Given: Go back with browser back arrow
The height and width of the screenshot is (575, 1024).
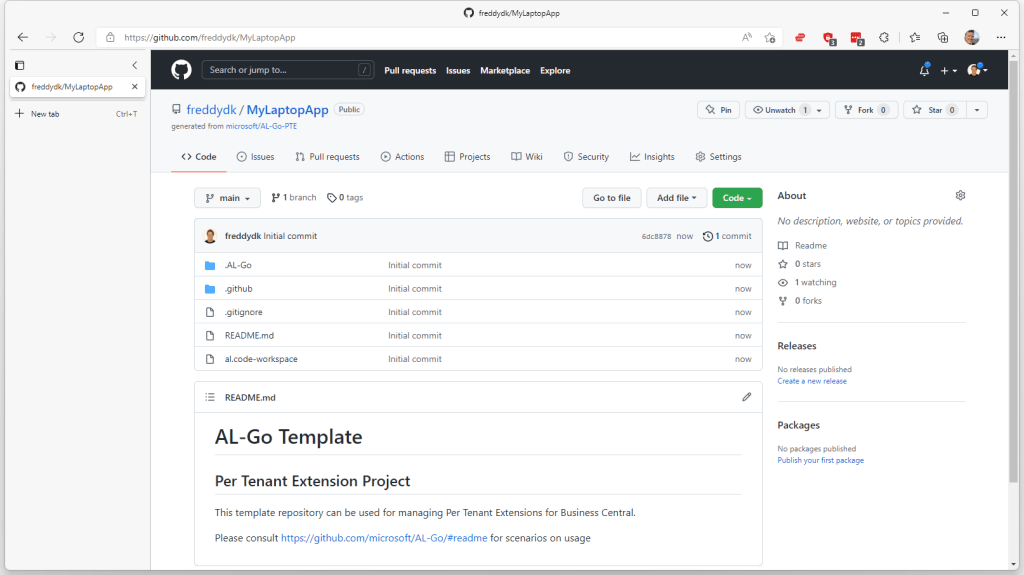Looking at the screenshot, I should (x=23, y=37).
